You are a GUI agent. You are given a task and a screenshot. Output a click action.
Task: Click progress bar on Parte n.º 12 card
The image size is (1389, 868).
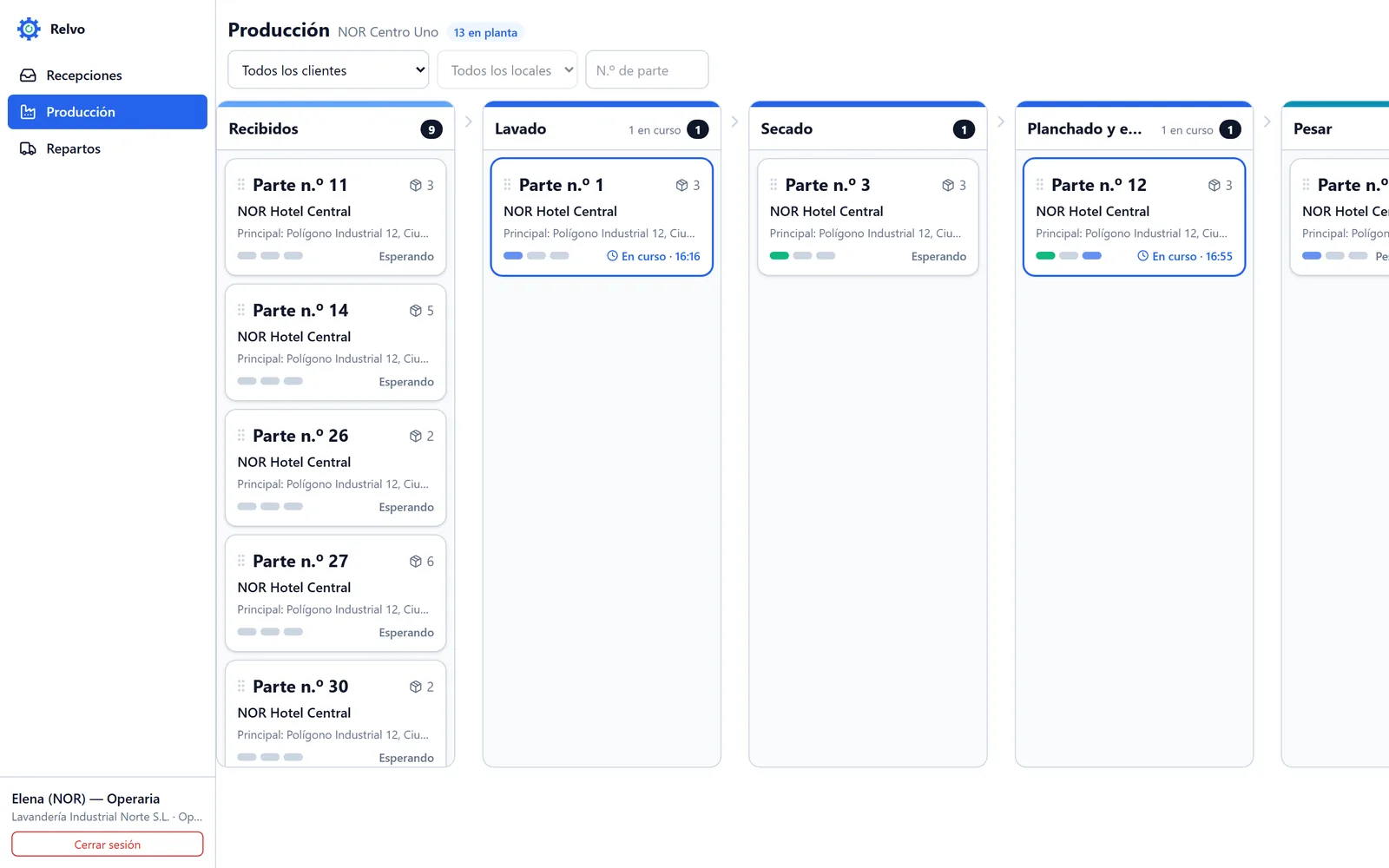click(x=1069, y=256)
